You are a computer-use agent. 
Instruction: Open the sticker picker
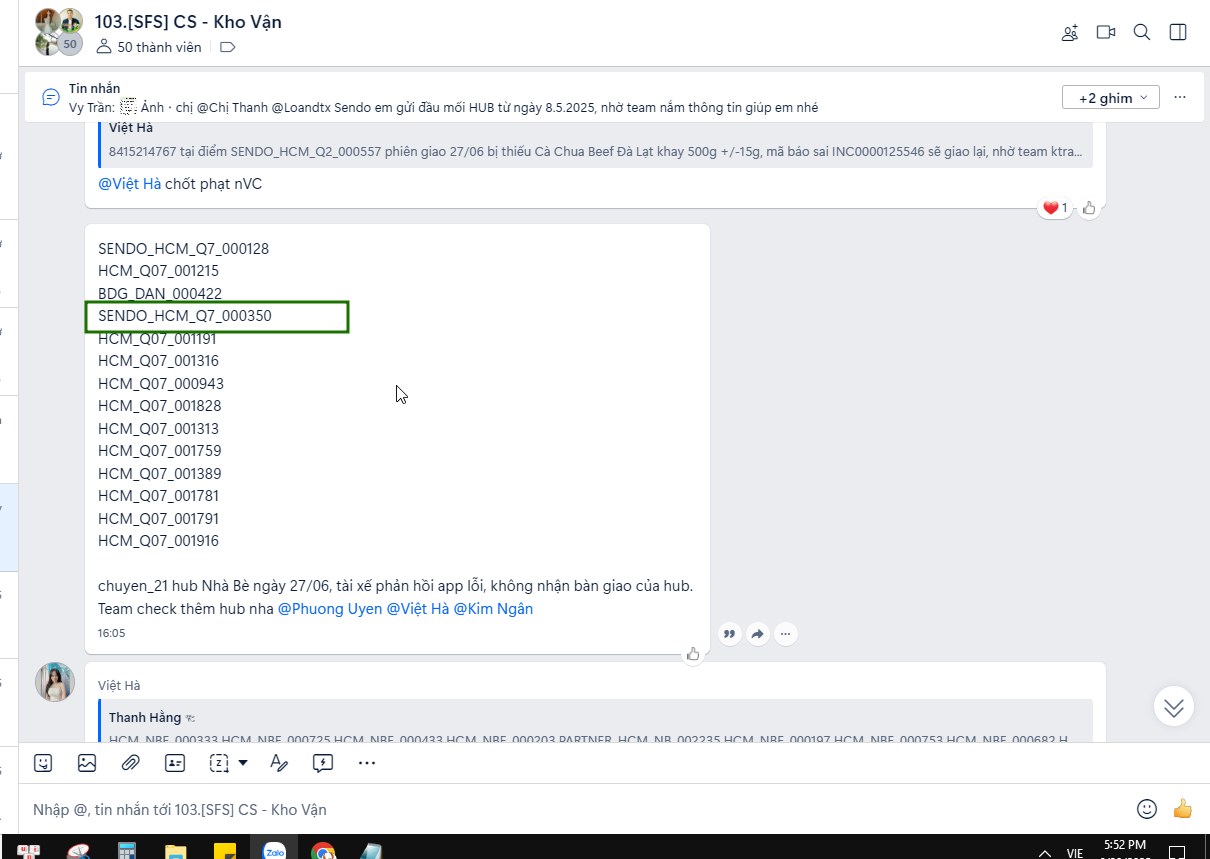point(43,763)
